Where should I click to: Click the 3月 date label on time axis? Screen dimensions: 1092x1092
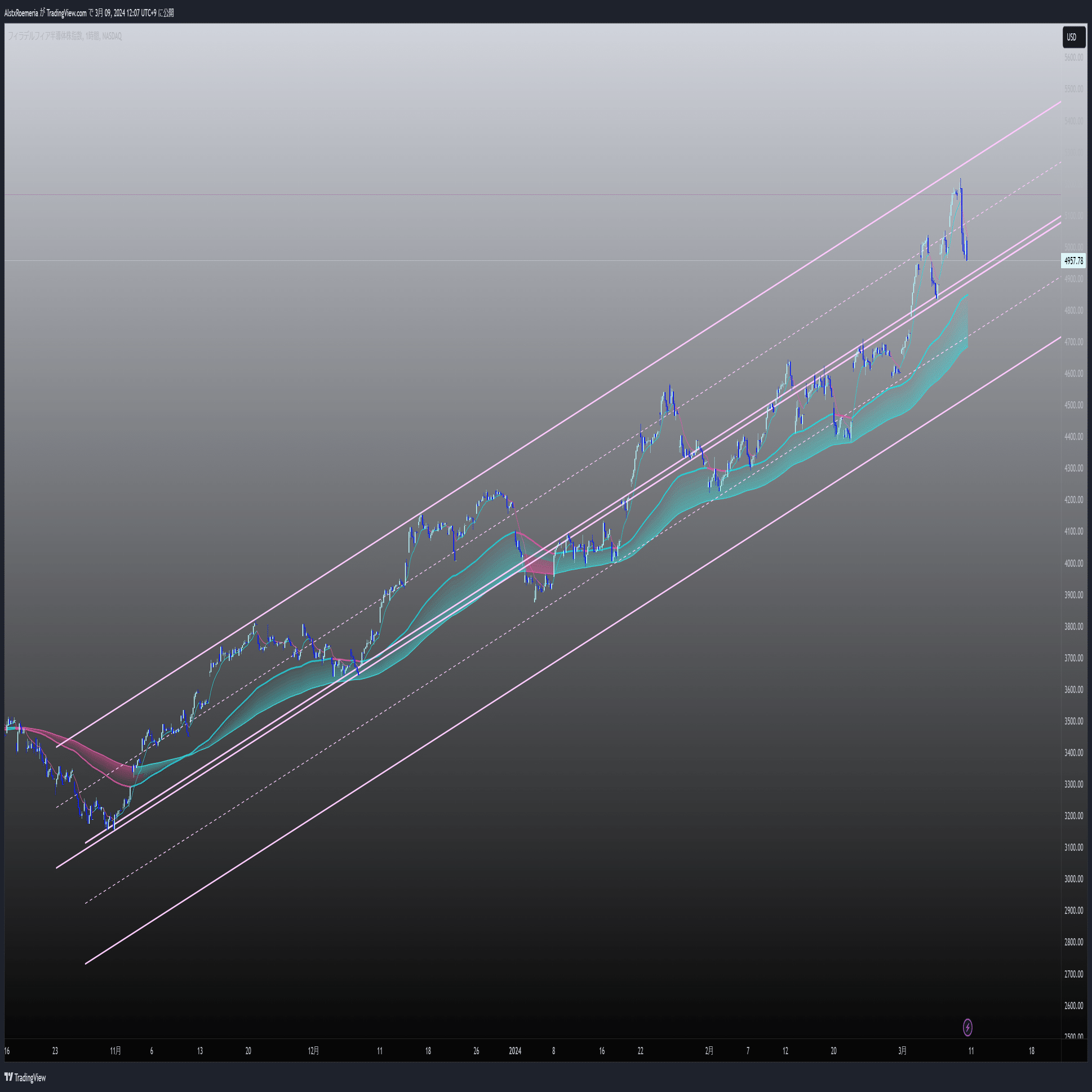902,1051
